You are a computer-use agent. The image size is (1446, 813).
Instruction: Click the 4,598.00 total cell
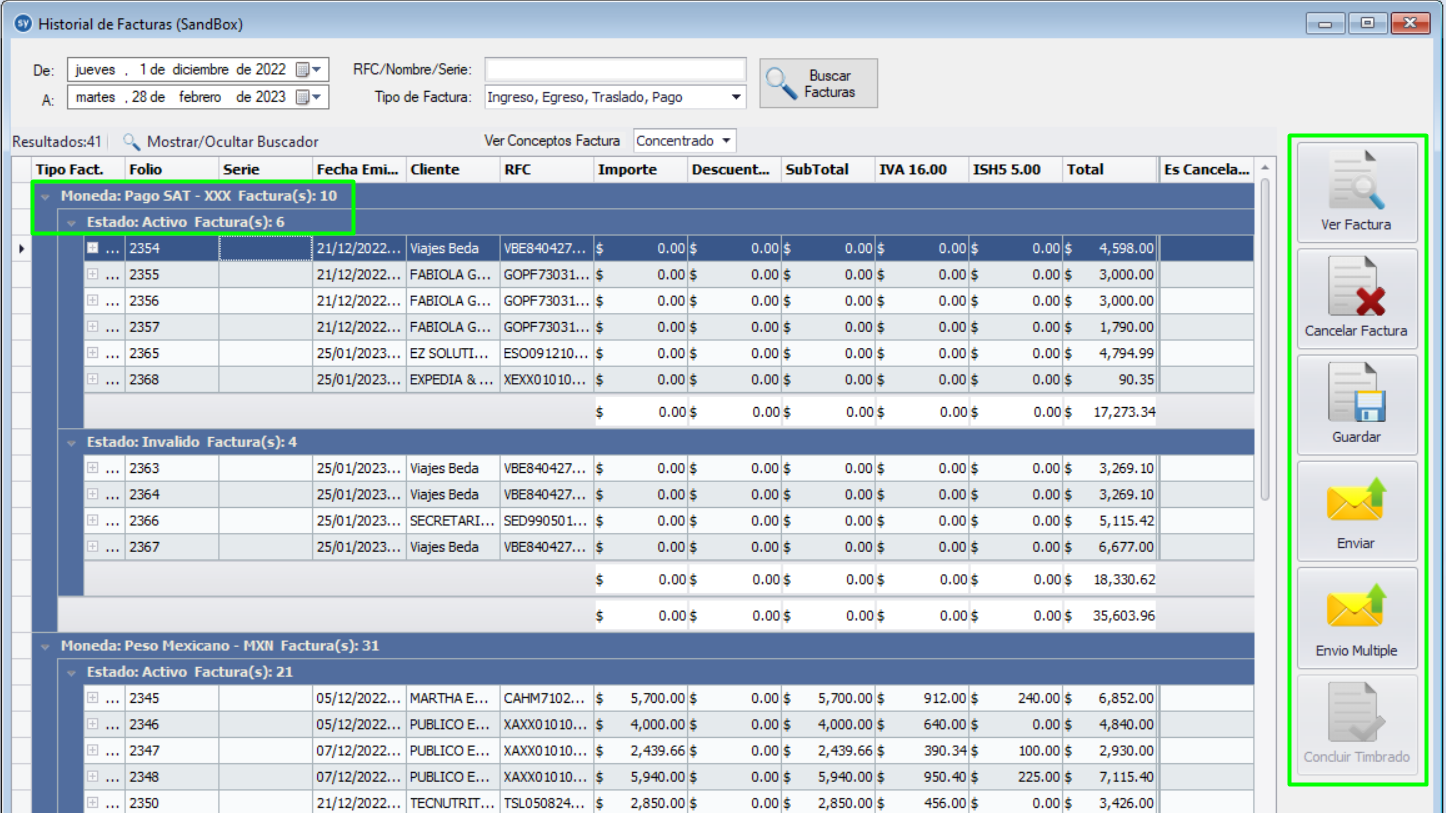[1110, 248]
